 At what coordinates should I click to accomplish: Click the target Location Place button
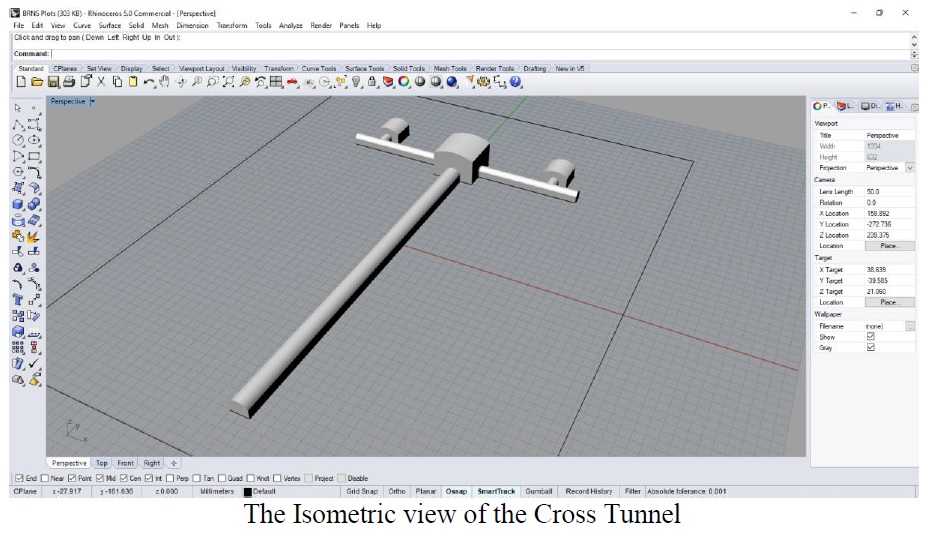(890, 302)
